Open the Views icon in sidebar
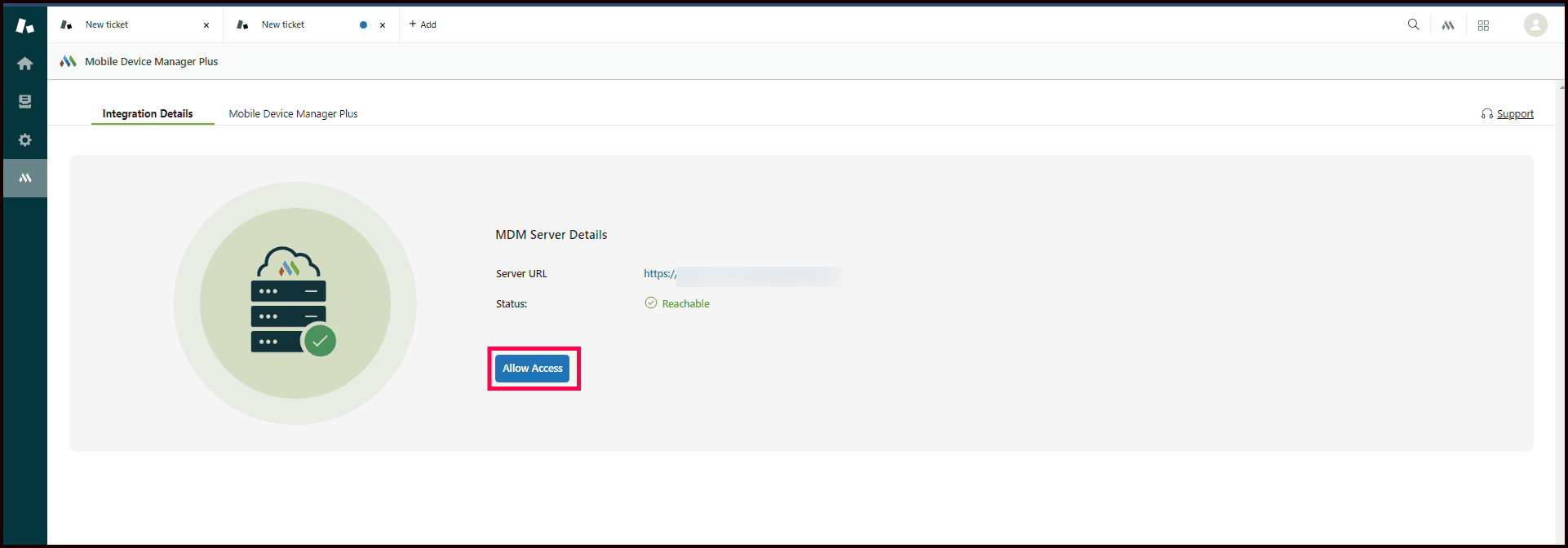This screenshot has width=1568, height=548. [25, 102]
